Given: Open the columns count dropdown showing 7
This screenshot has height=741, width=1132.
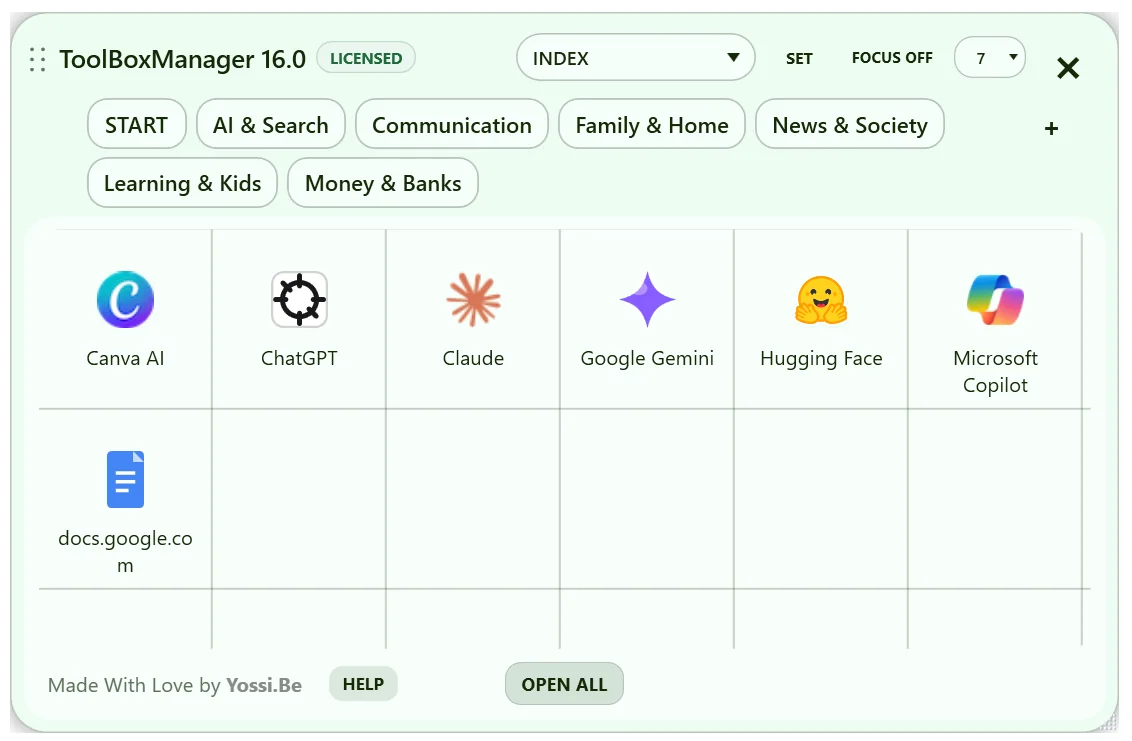Looking at the screenshot, I should pyautogui.click(x=990, y=58).
